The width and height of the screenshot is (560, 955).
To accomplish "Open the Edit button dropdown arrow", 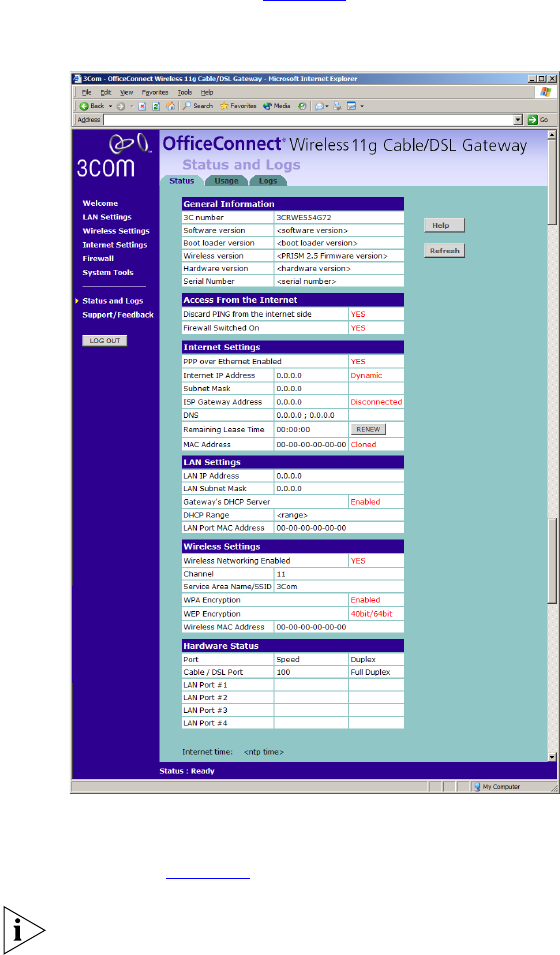I will coord(362,106).
